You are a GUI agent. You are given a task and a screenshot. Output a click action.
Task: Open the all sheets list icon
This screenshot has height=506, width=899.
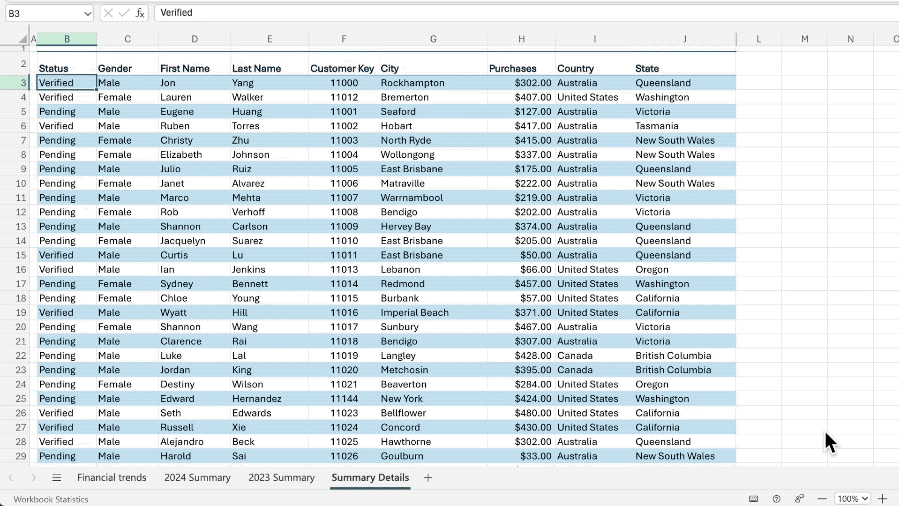click(56, 477)
